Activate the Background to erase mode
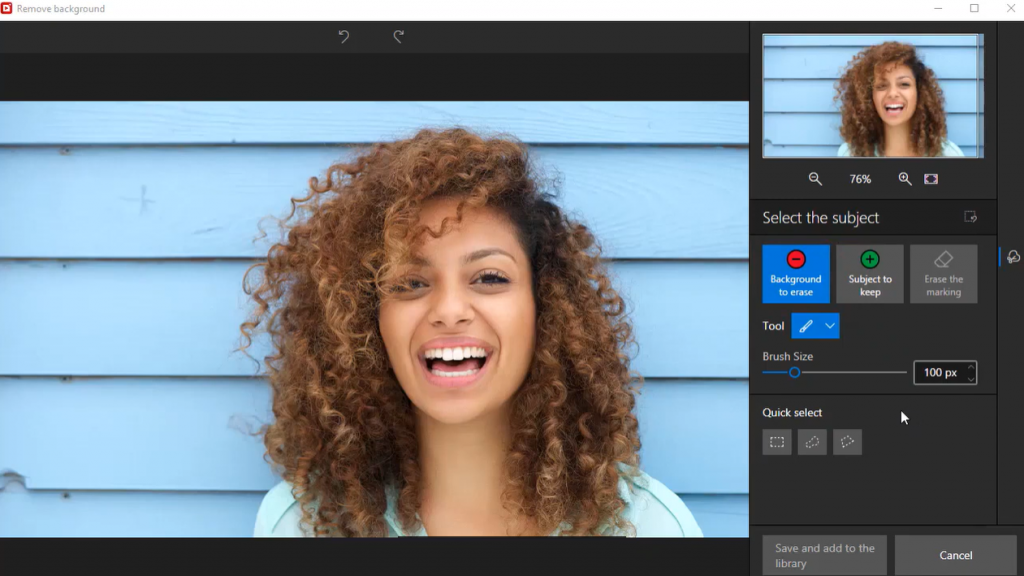This screenshot has width=1024, height=576. (x=794, y=273)
